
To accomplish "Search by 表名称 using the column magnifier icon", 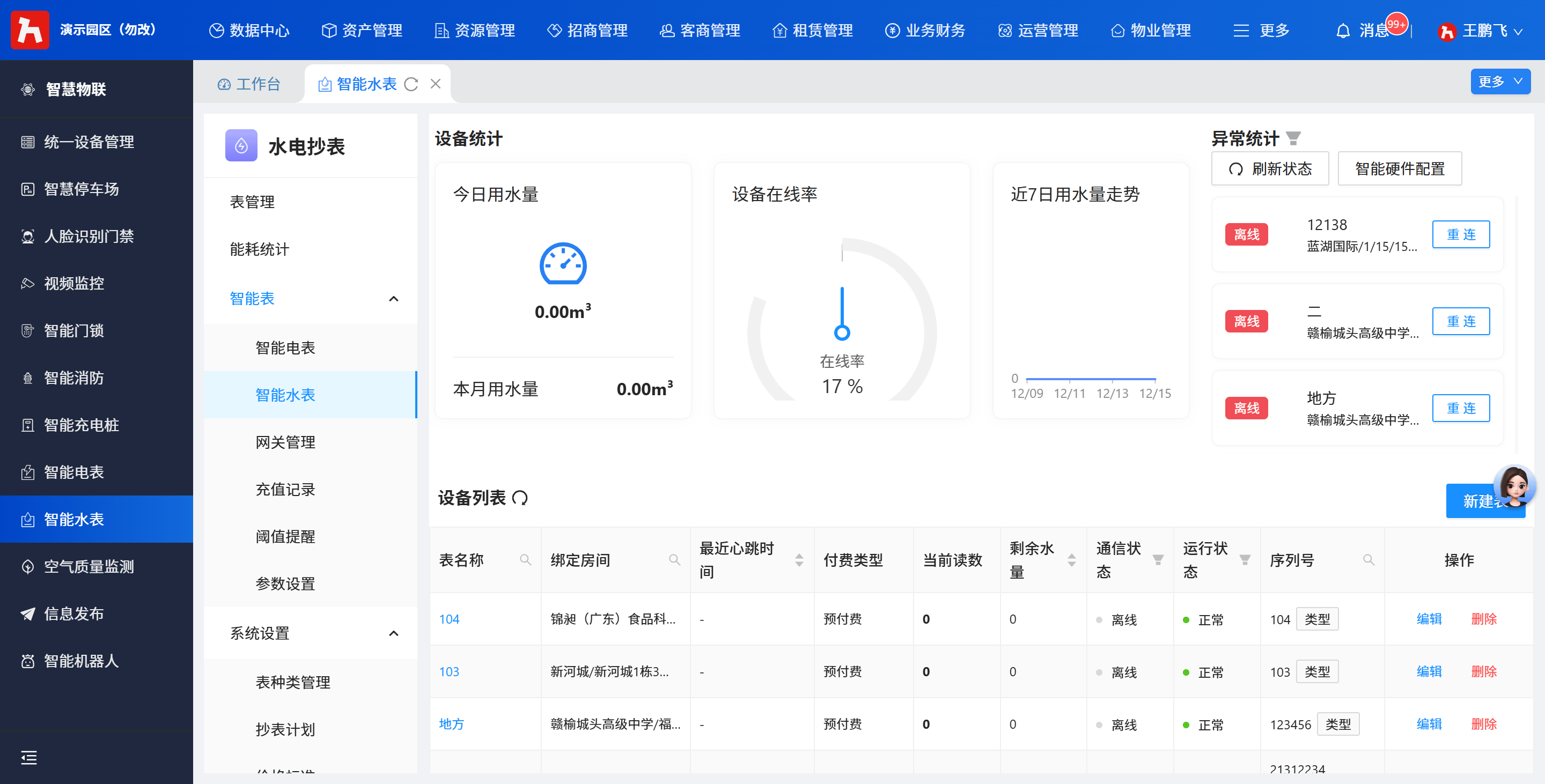I will (x=525, y=560).
